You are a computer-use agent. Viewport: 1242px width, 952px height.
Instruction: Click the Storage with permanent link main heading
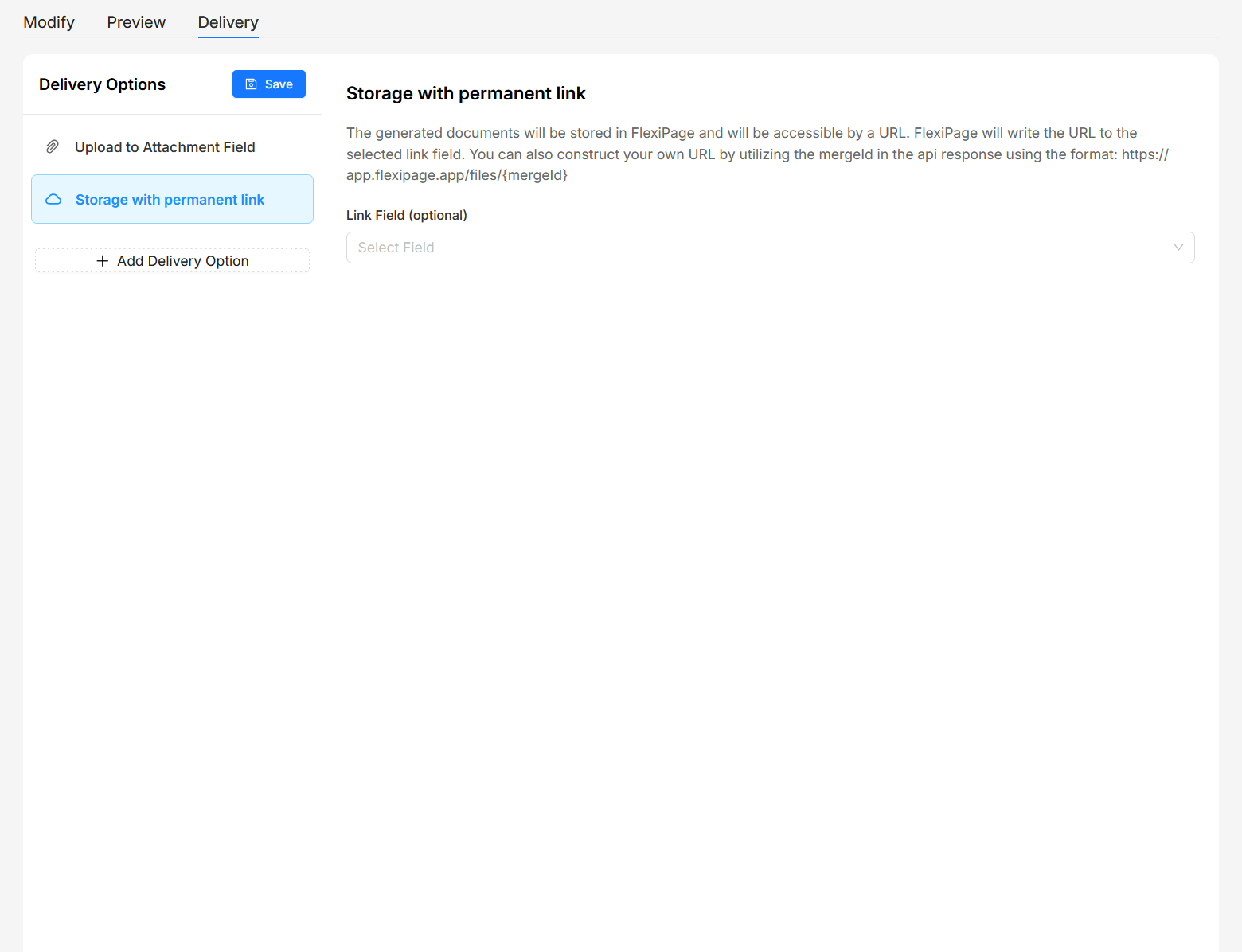tap(466, 94)
